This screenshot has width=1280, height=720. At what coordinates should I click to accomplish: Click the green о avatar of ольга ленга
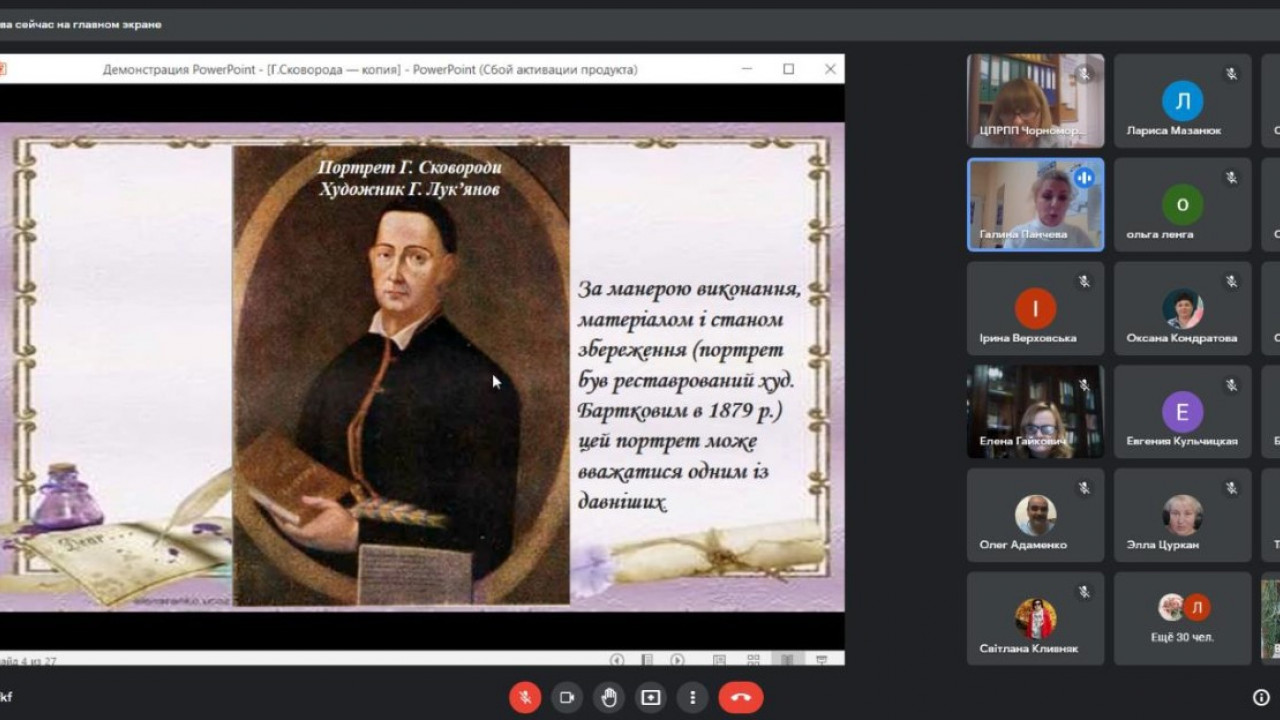(x=1182, y=204)
